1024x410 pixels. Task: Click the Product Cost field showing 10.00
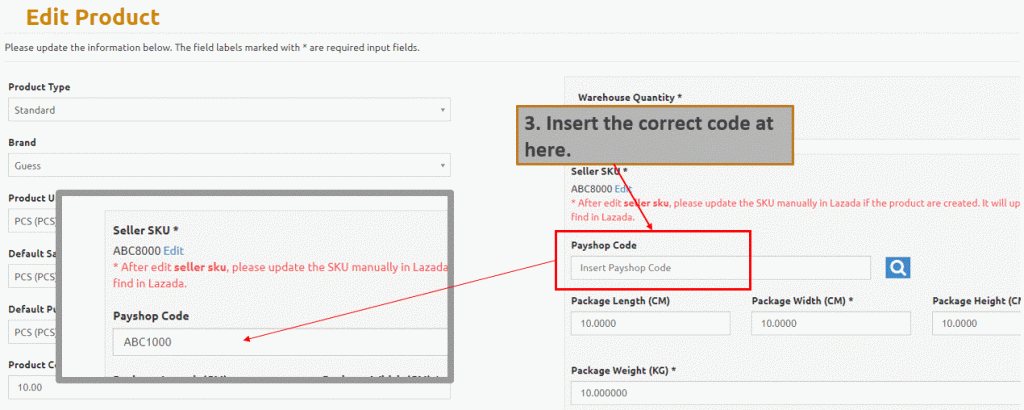(x=33, y=388)
